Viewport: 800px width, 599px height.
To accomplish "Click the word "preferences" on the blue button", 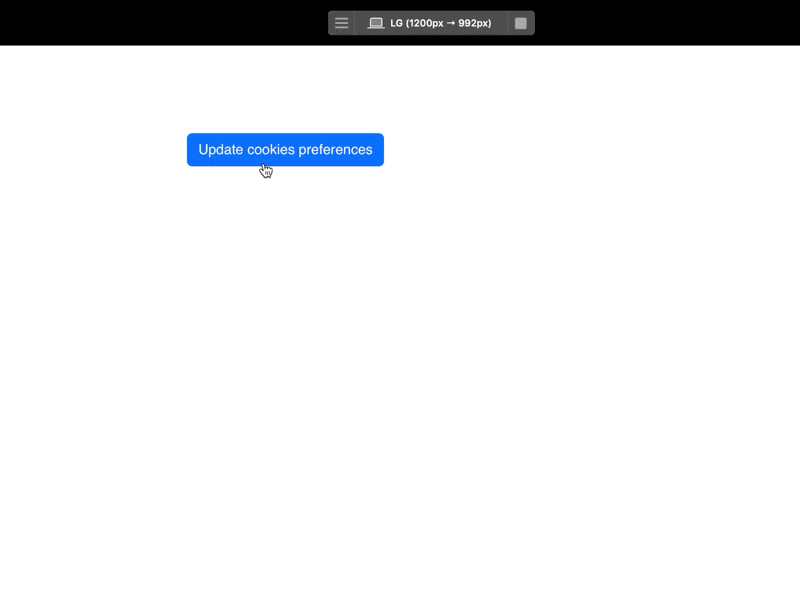I will (335, 150).
